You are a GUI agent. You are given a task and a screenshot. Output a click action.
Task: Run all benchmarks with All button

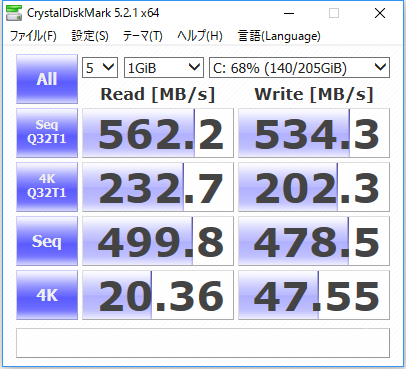[47, 79]
